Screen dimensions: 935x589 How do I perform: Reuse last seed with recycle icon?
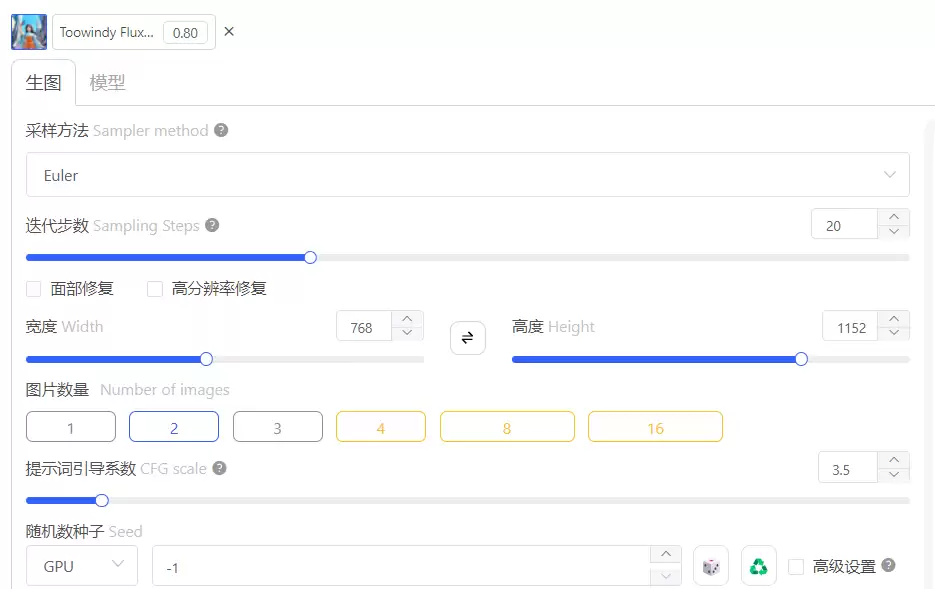tap(758, 566)
